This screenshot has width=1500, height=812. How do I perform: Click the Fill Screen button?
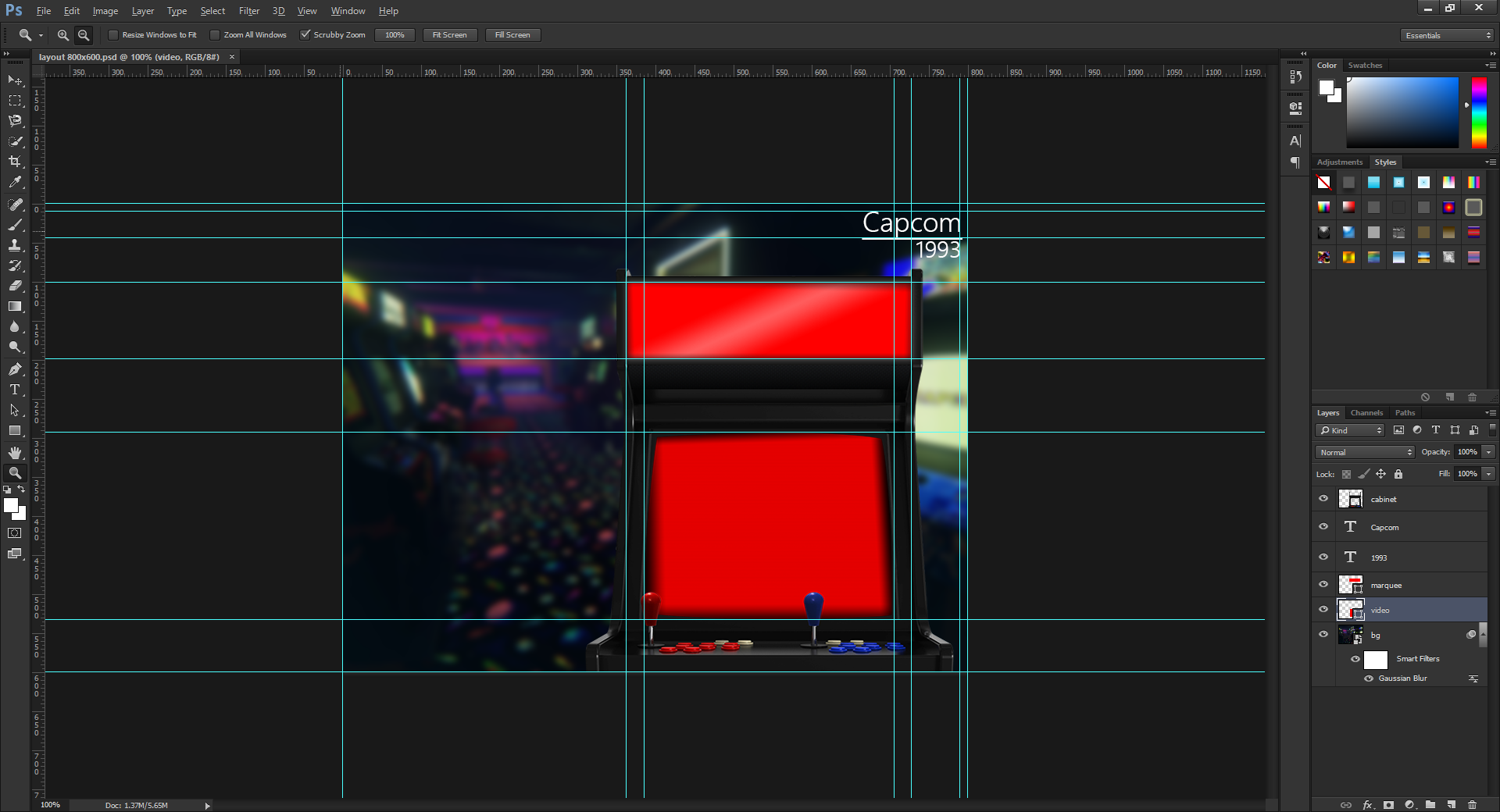tap(512, 35)
